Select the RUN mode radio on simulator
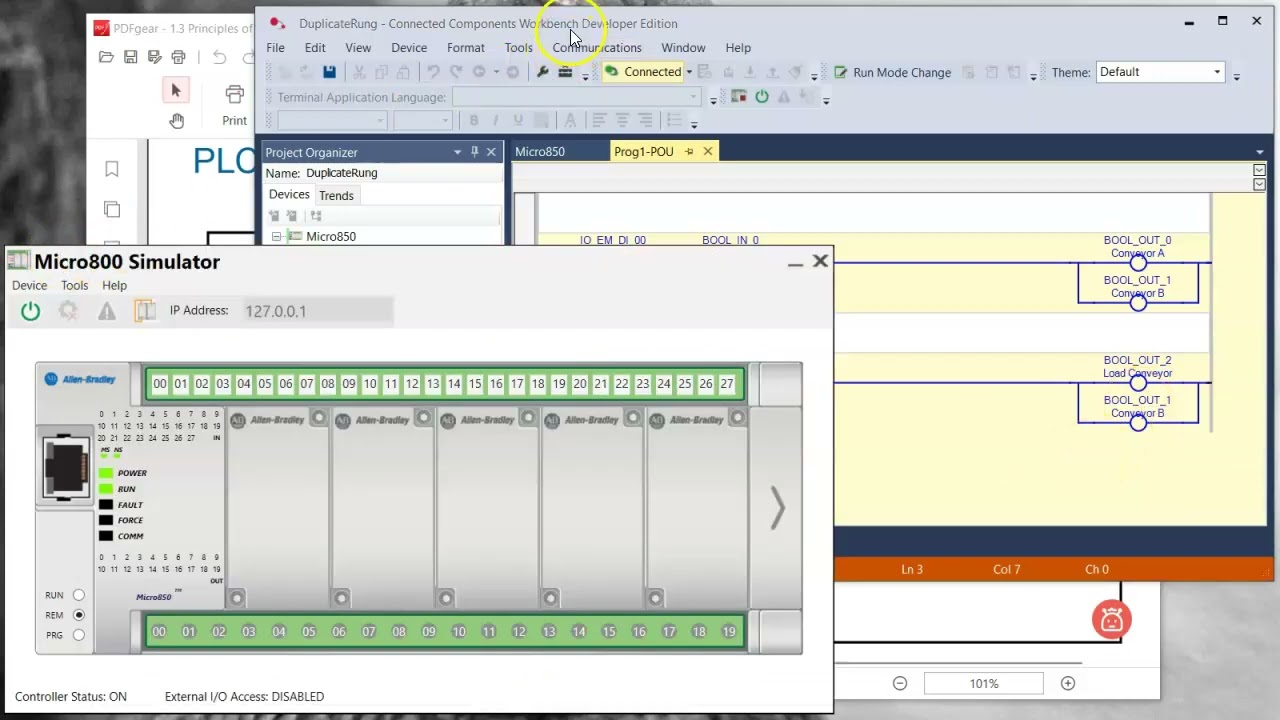1280x720 pixels. (79, 595)
